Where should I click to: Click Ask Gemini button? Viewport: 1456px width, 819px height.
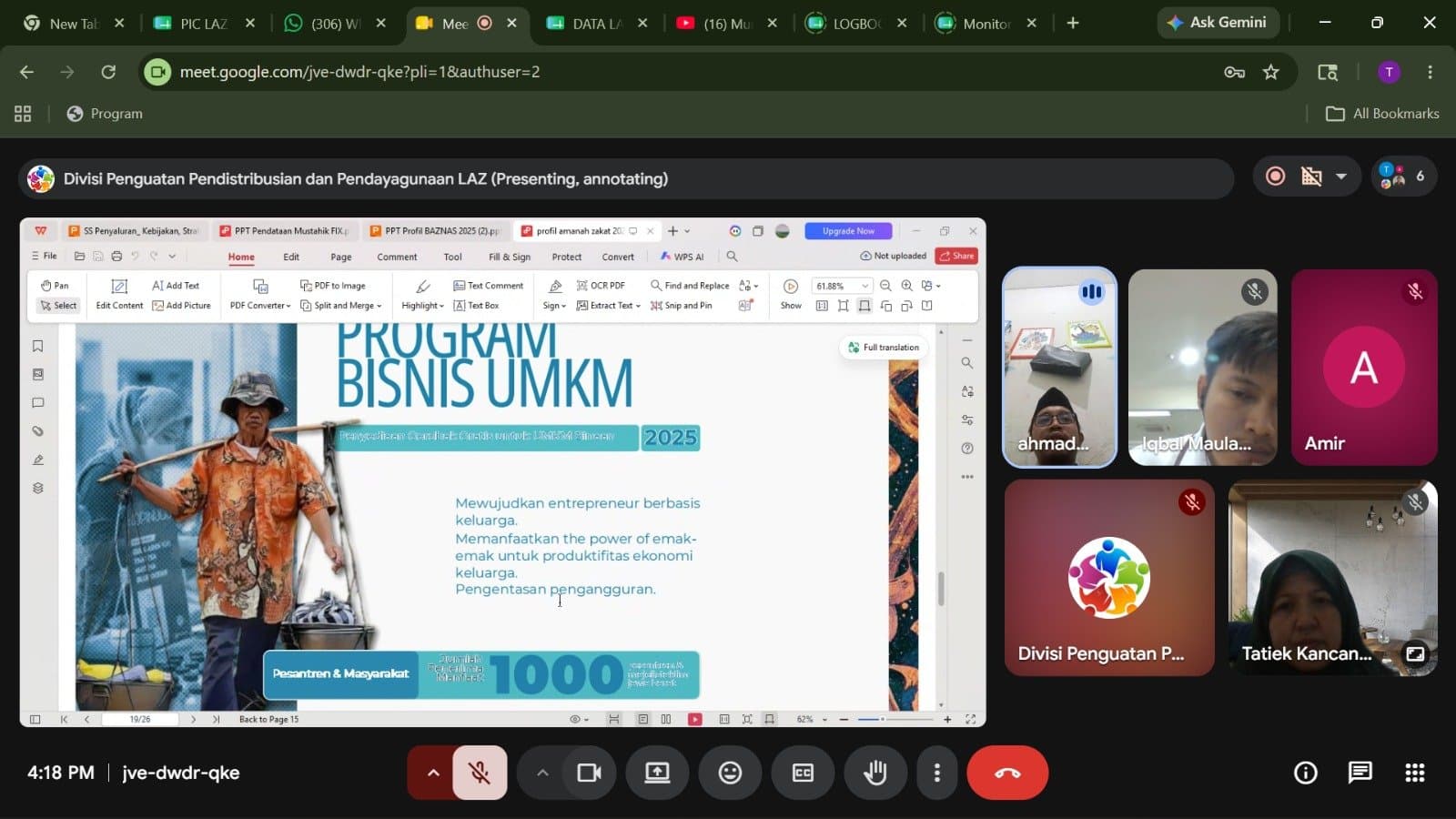(1218, 22)
